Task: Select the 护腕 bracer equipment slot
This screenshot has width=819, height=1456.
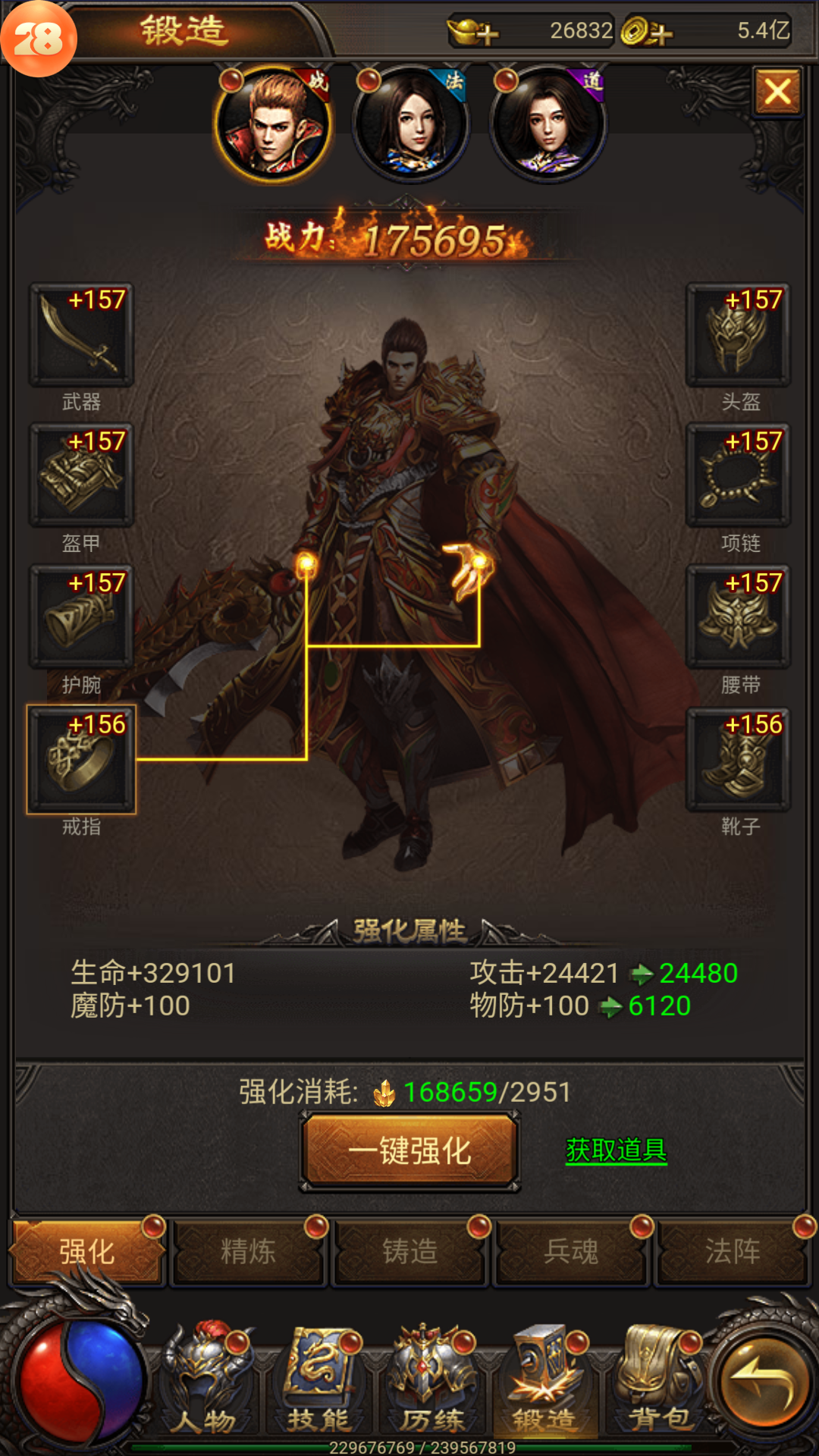Action: (x=81, y=617)
